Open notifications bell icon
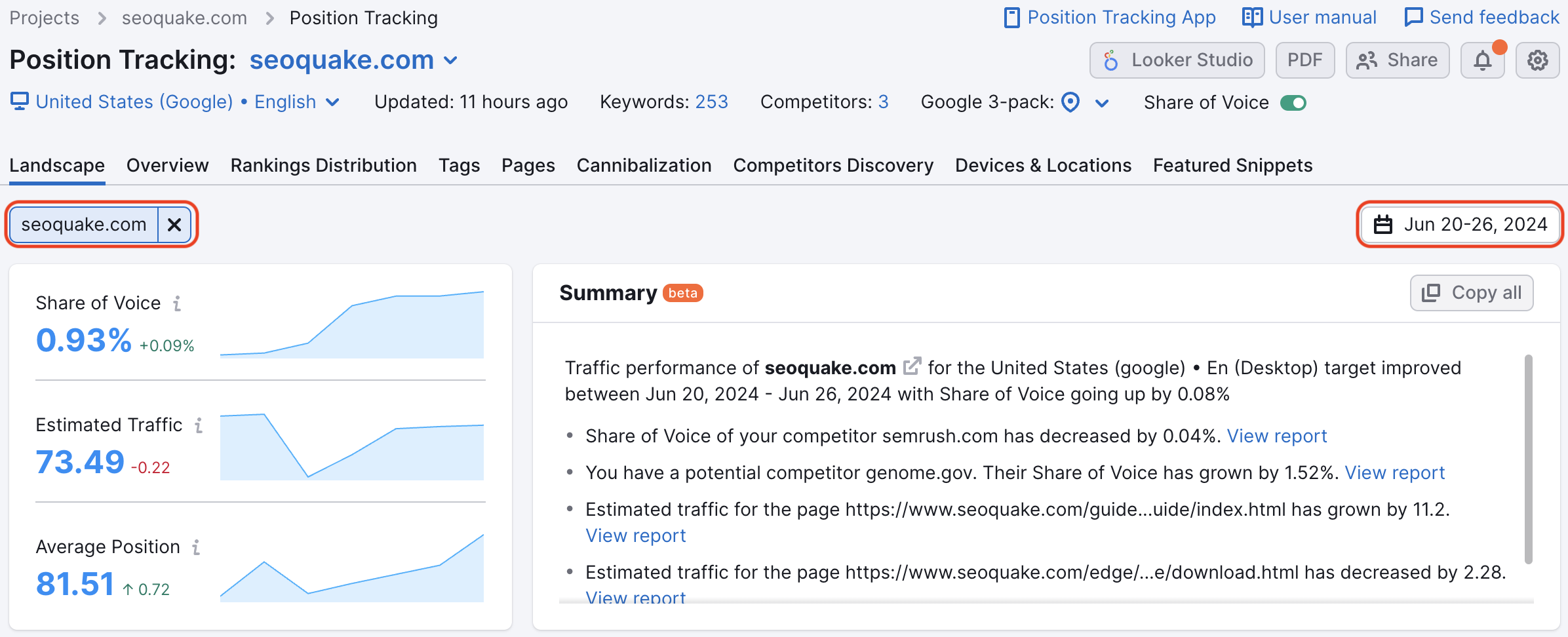The height and width of the screenshot is (637, 1568). (1483, 60)
